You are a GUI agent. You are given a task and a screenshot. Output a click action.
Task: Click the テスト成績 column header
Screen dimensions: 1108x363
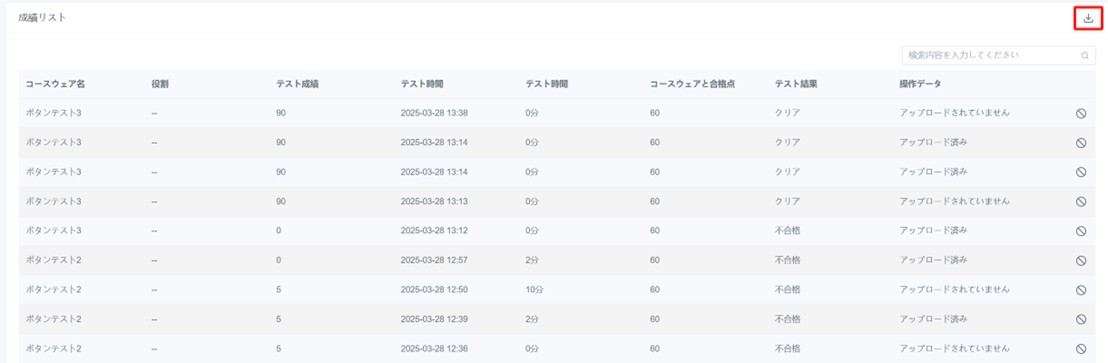[x=297, y=83]
